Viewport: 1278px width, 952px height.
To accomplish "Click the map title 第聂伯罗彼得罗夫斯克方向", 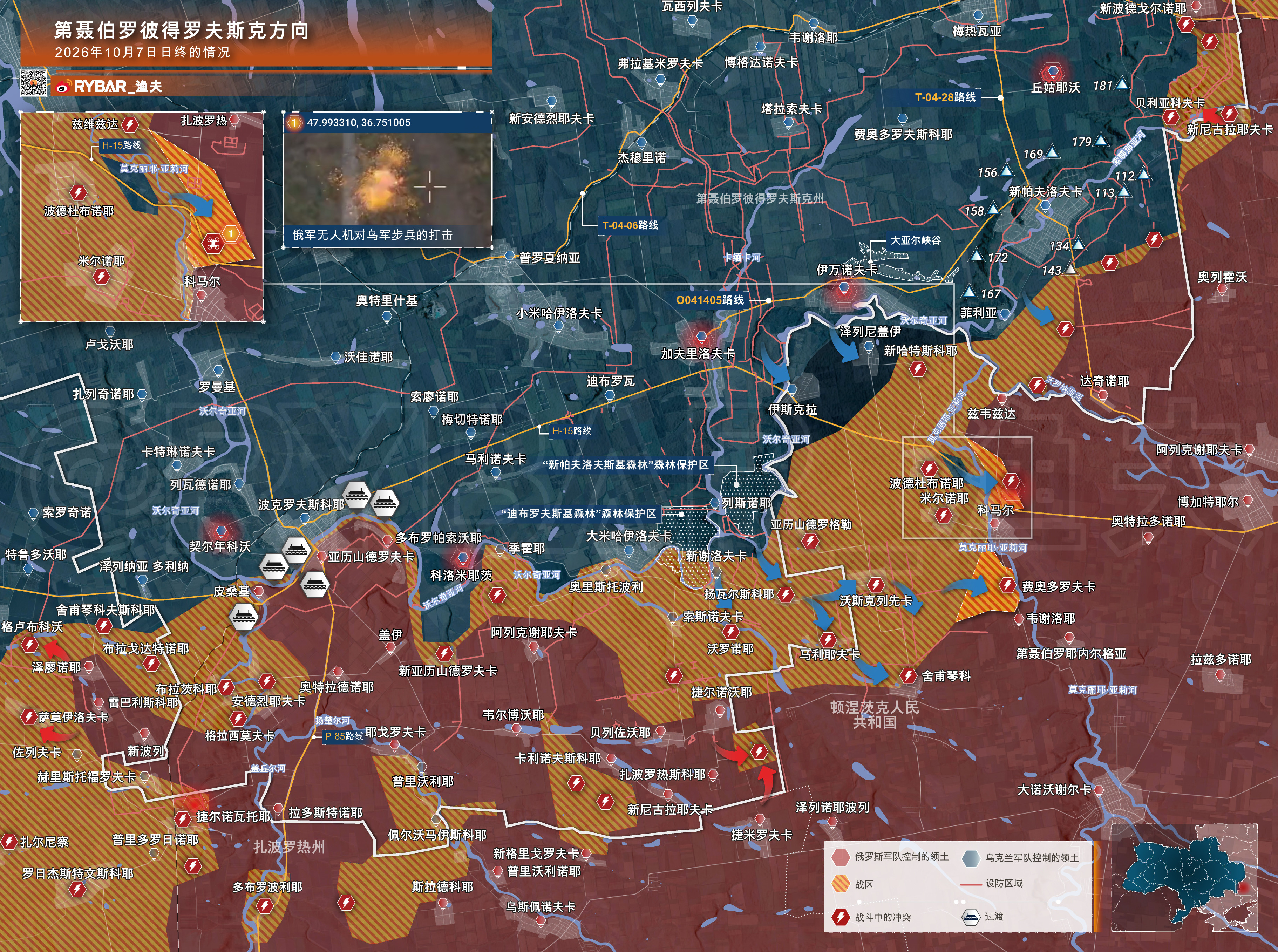I will (182, 30).
